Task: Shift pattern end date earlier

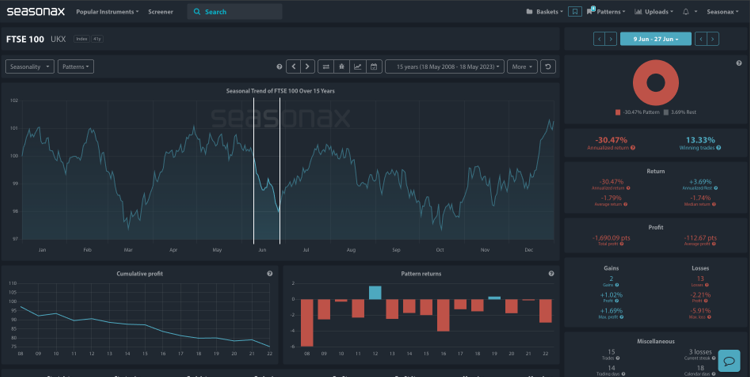Action: click(701, 39)
